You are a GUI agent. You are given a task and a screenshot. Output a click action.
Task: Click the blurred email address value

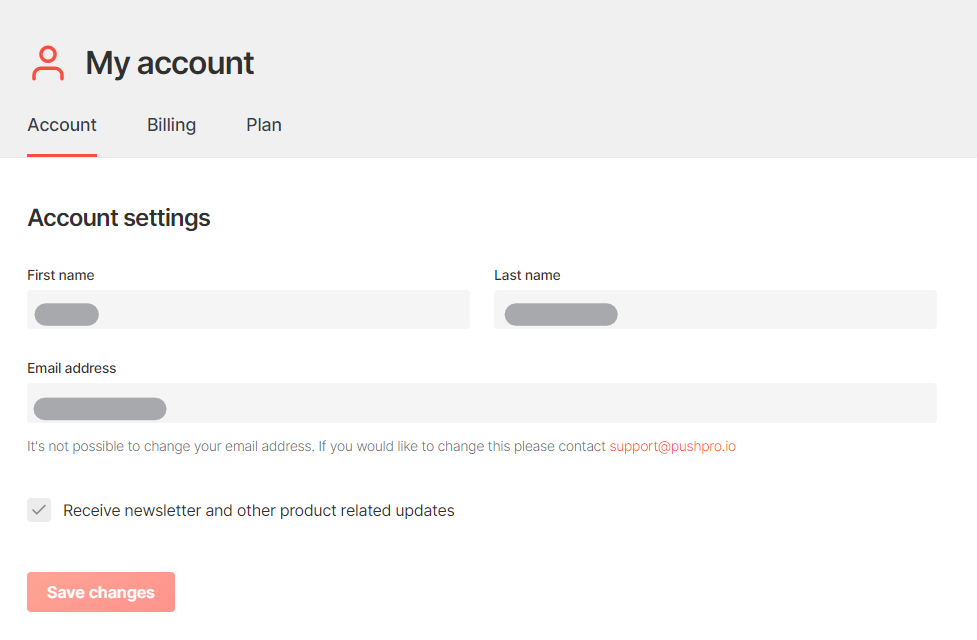[100, 409]
